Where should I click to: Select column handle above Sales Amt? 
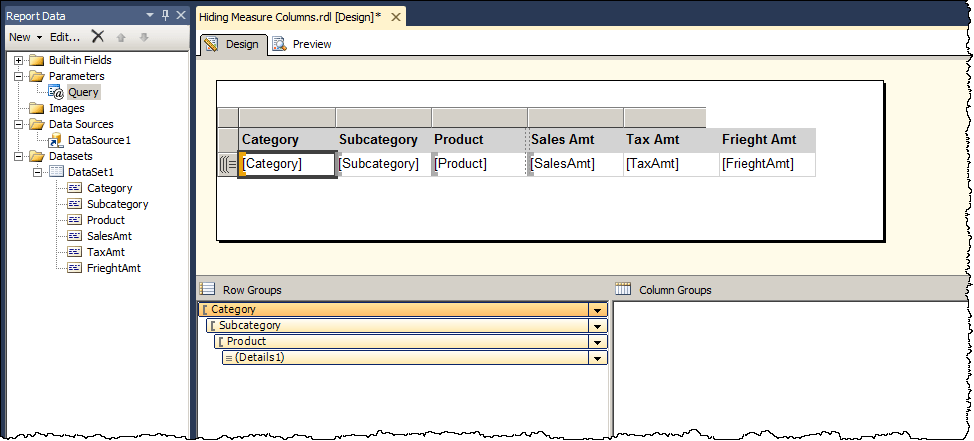click(x=576, y=118)
